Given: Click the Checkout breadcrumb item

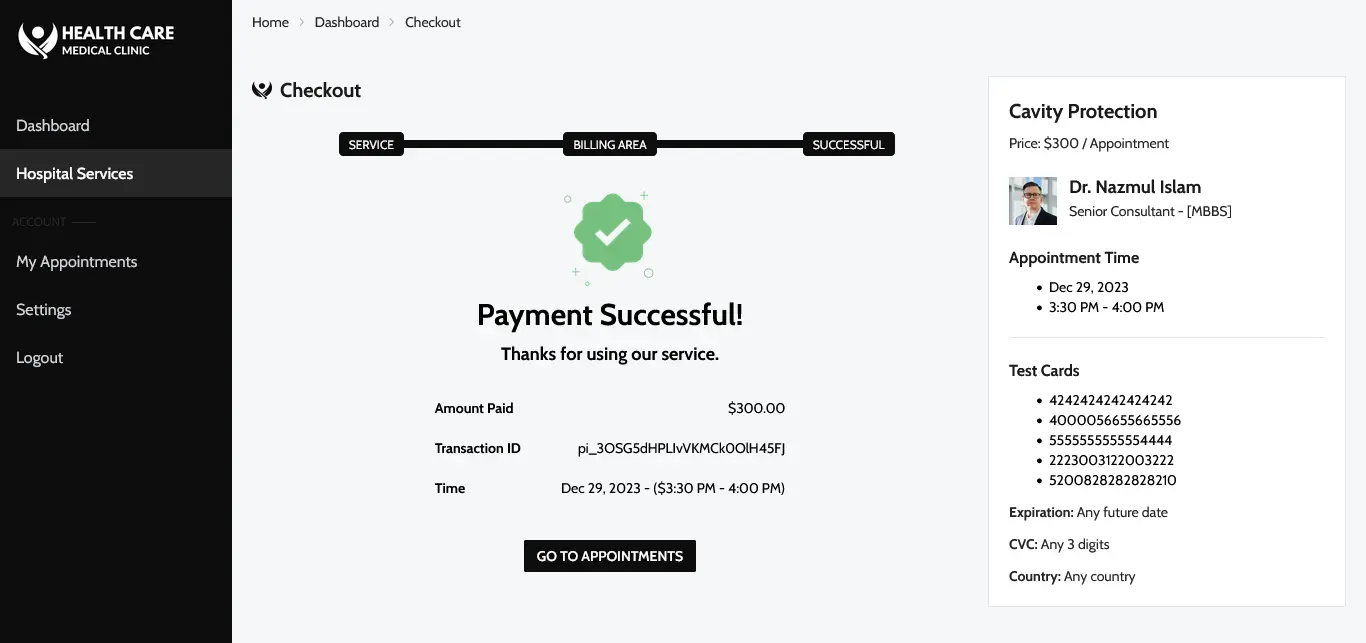Looking at the screenshot, I should pos(433,22).
